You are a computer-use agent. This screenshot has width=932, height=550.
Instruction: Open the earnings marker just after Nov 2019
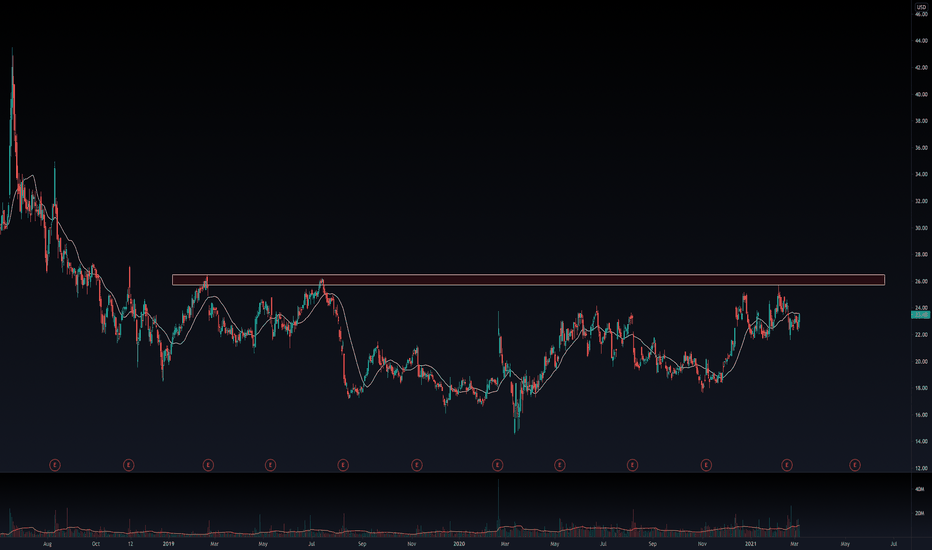click(x=417, y=465)
